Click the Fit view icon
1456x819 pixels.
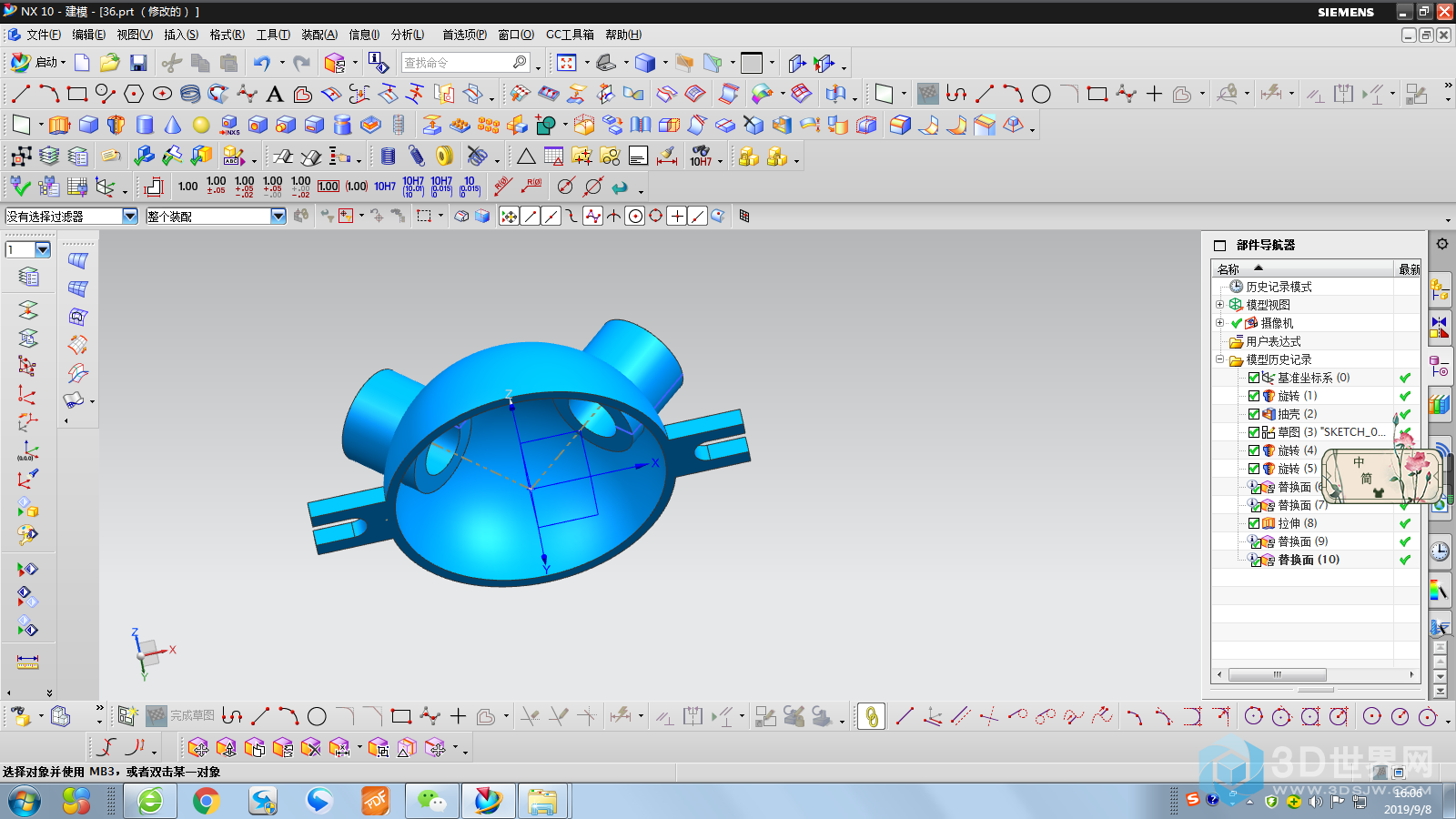coord(567,63)
